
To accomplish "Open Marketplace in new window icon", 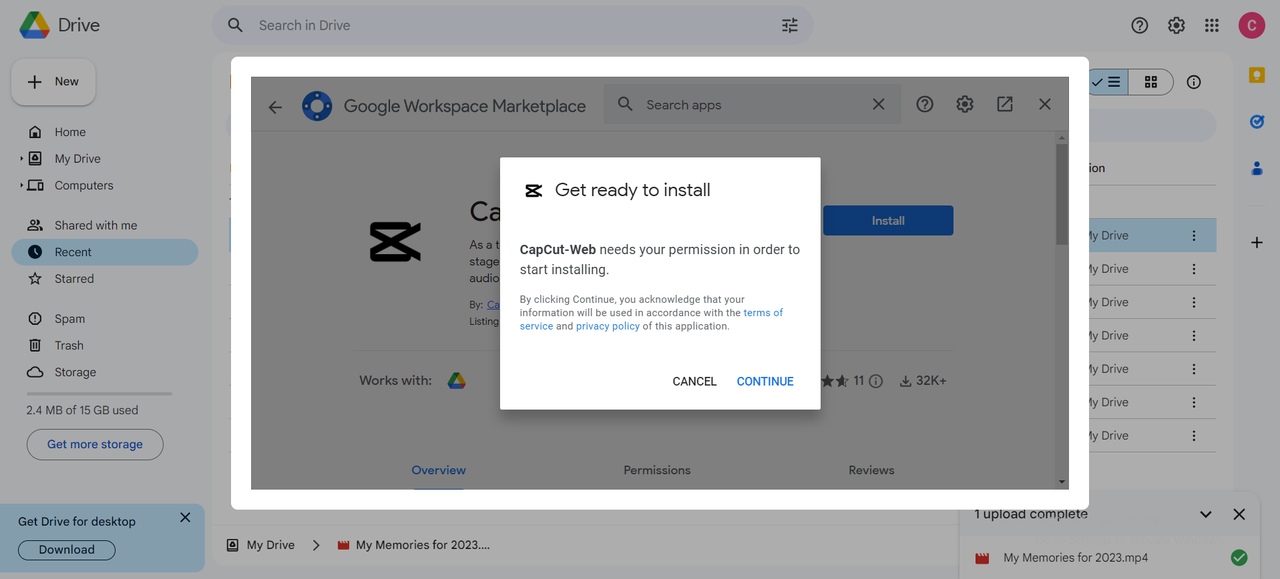I will [1005, 104].
